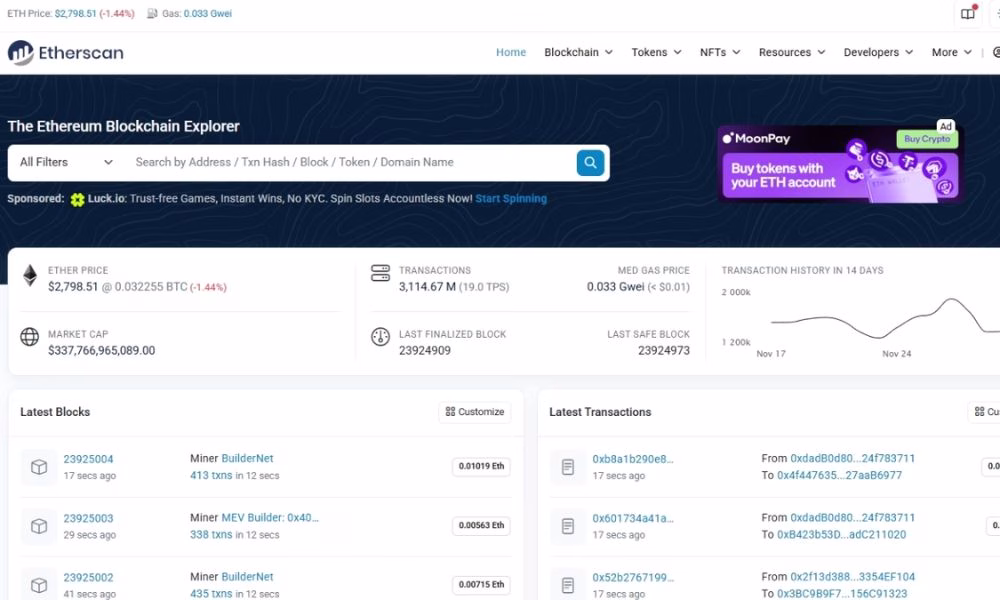This screenshot has width=1000, height=600.
Task: Click the blue search magnifier button
Action: pos(590,163)
